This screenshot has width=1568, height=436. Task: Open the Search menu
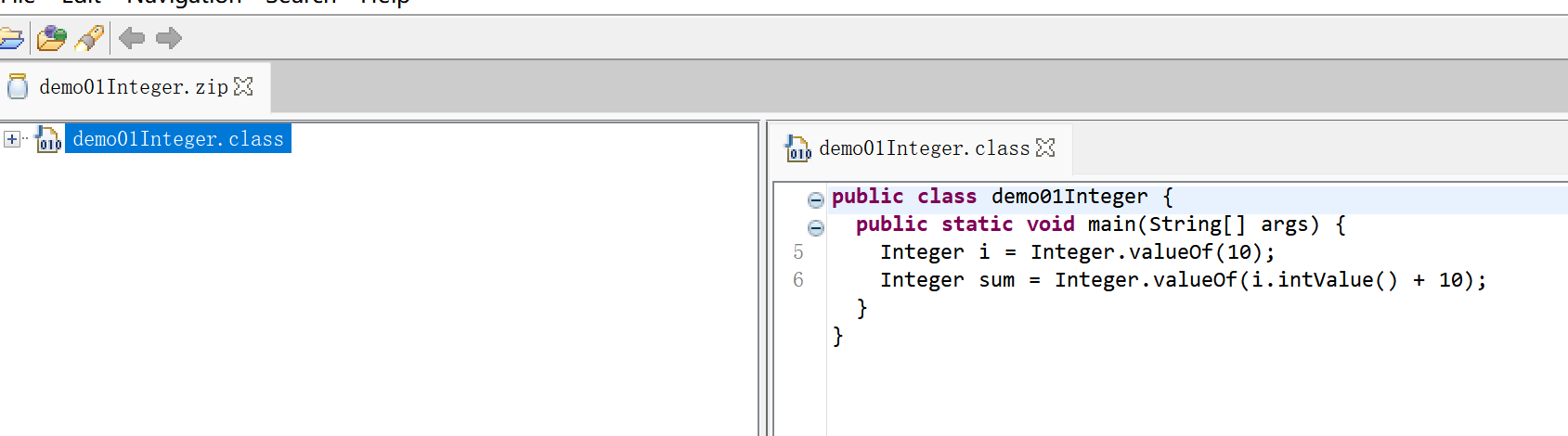tap(300, 3)
